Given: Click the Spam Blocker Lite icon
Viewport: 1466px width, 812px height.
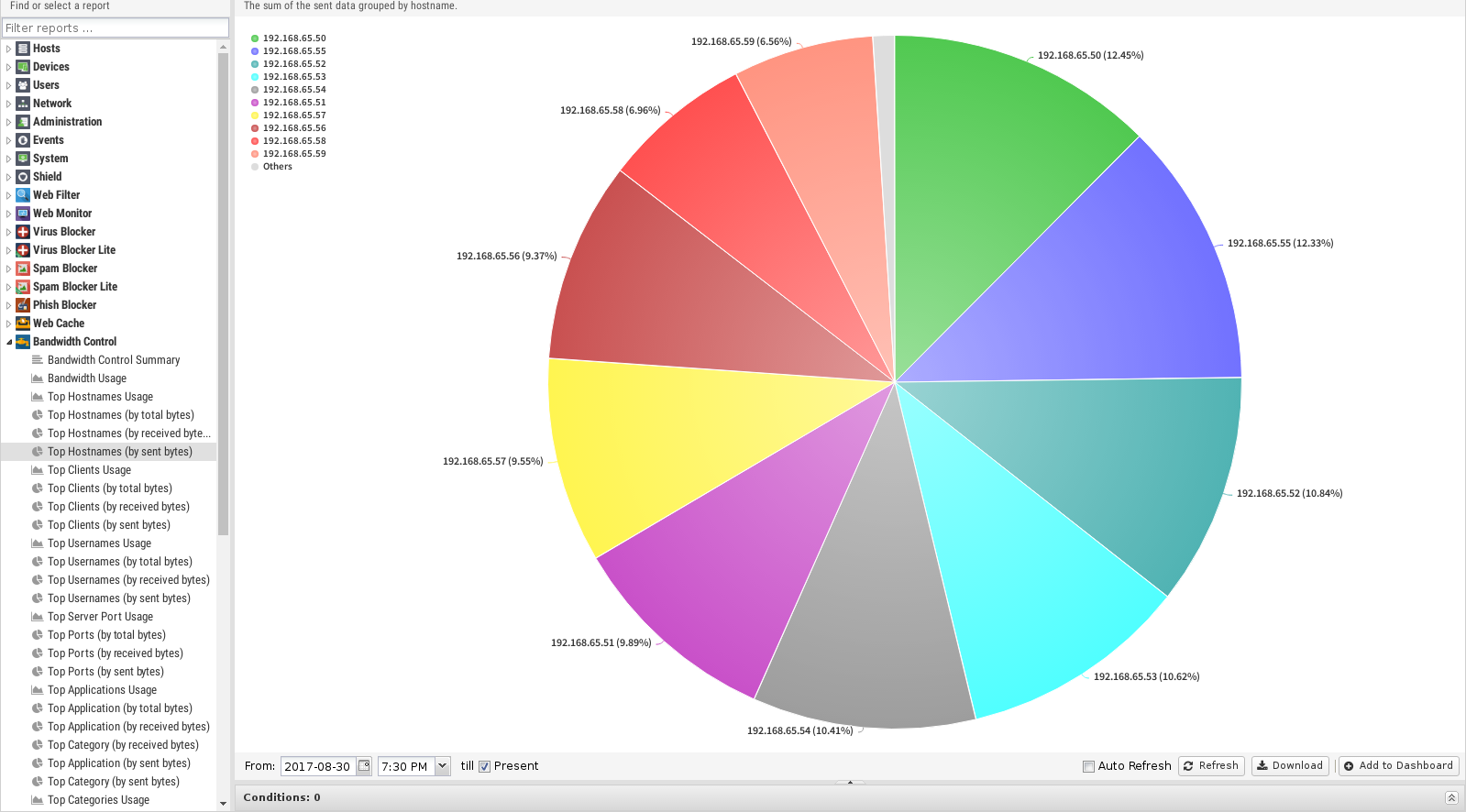Looking at the screenshot, I should point(23,287).
